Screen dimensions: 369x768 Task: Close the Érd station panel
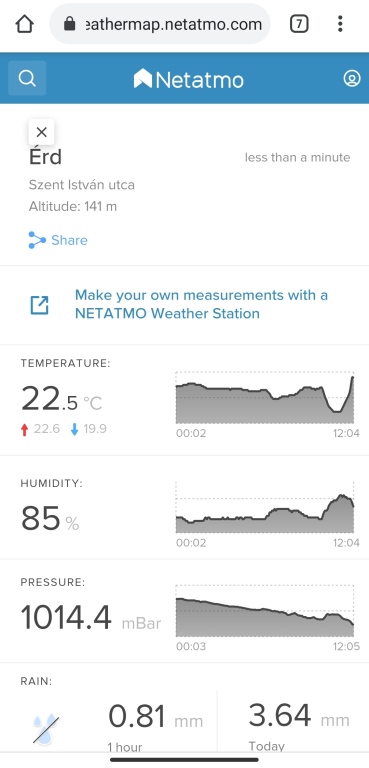[42, 132]
